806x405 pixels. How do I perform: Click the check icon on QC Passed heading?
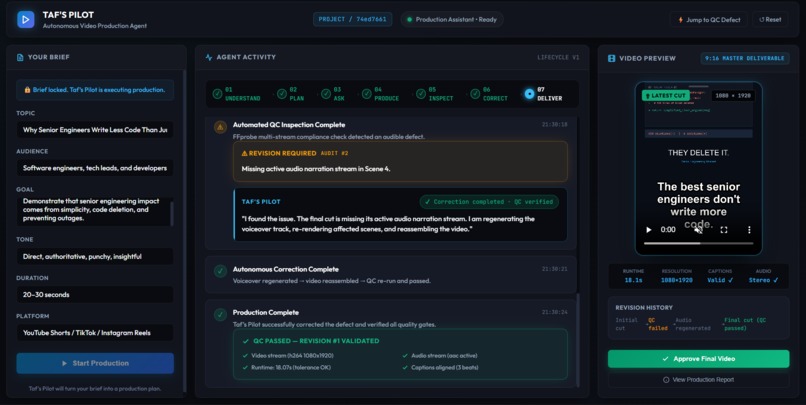coord(246,341)
